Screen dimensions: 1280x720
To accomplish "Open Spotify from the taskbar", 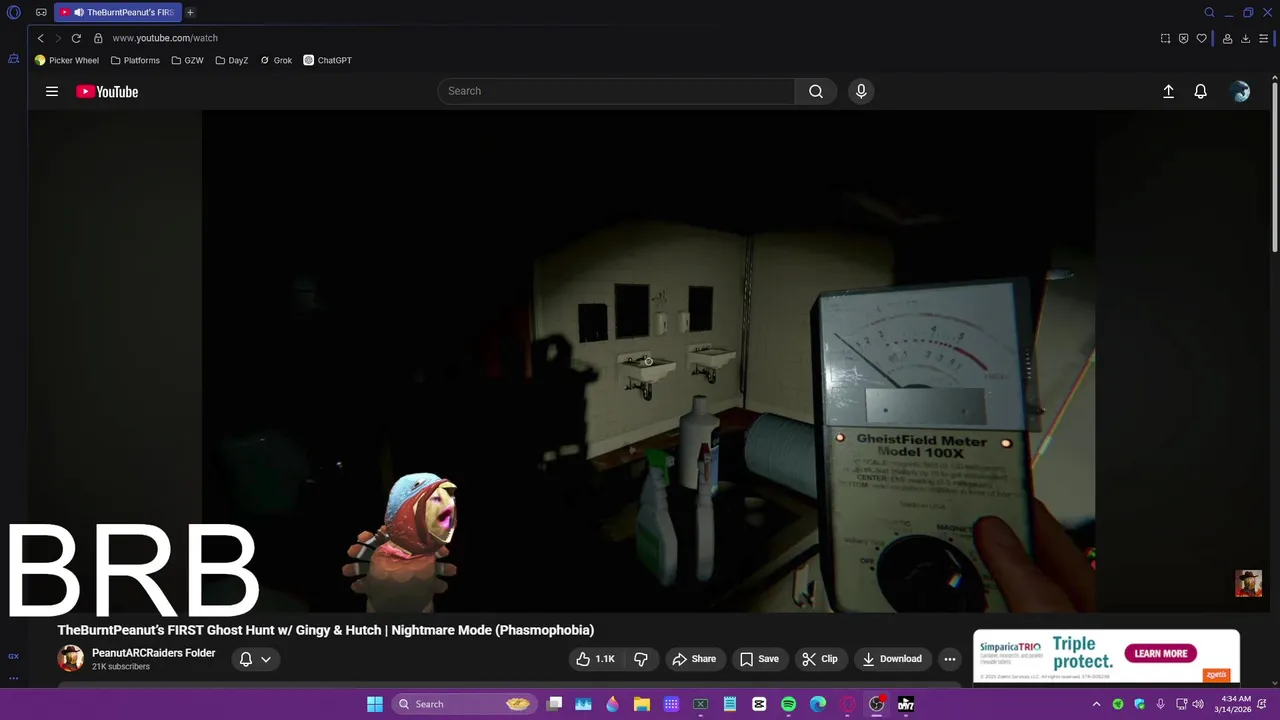I will click(x=788, y=704).
